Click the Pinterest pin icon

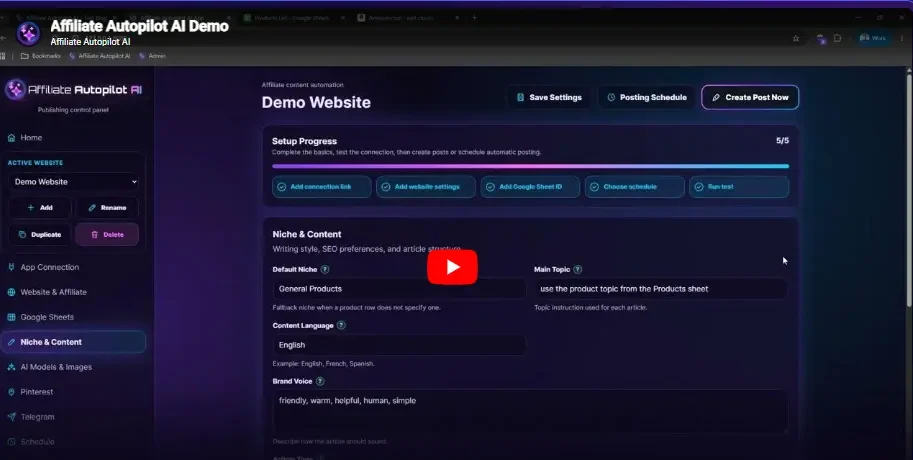click(11, 392)
